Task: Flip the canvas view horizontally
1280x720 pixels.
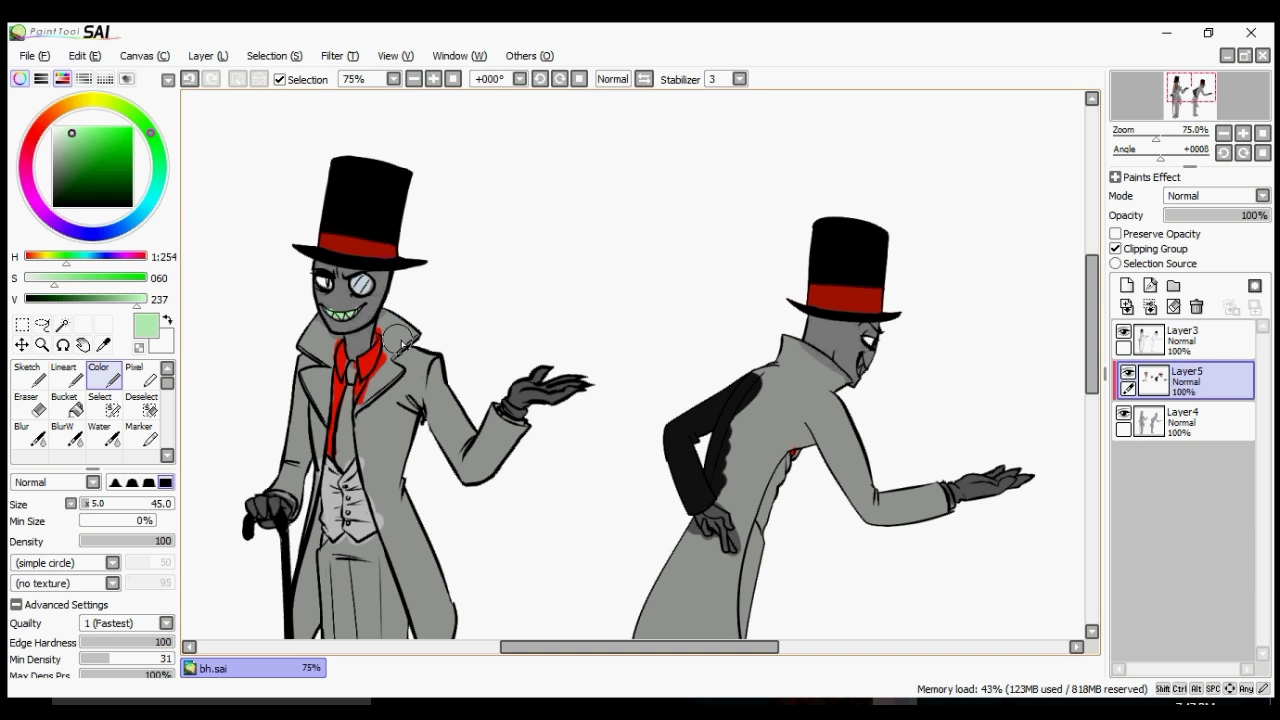Action: coord(644,79)
